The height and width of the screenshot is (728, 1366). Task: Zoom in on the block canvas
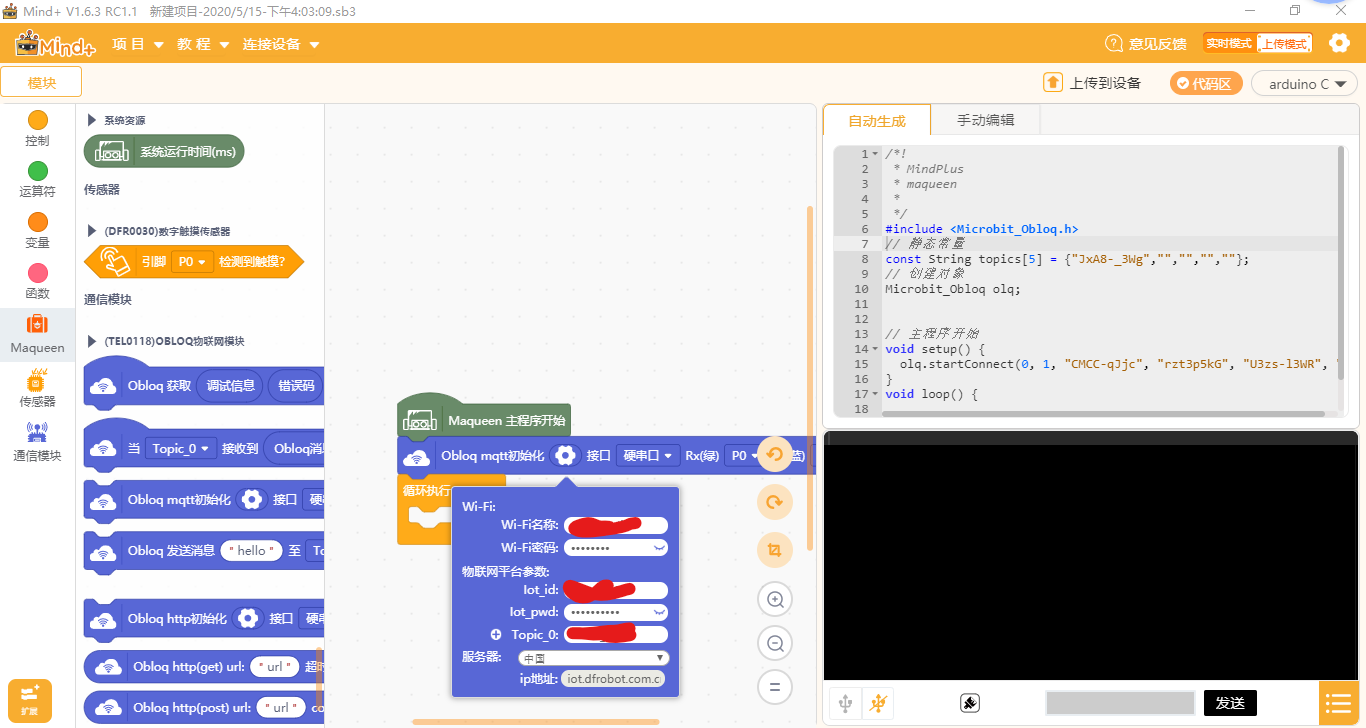774,599
